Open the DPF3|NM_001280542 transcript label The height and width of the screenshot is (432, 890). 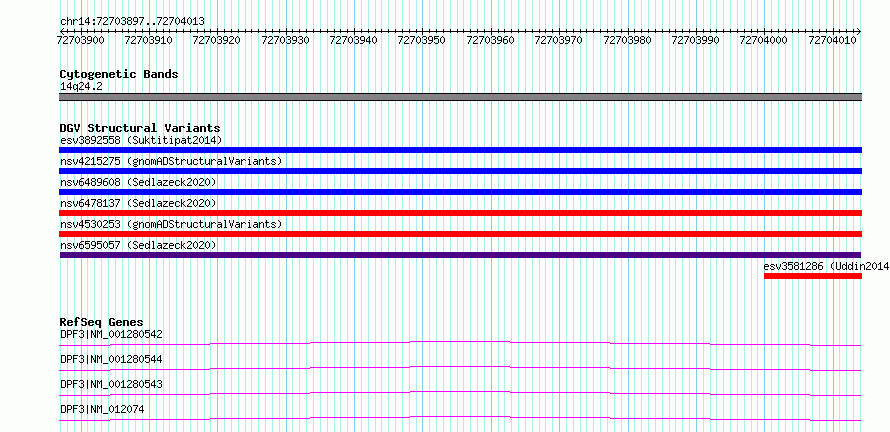click(x=111, y=334)
